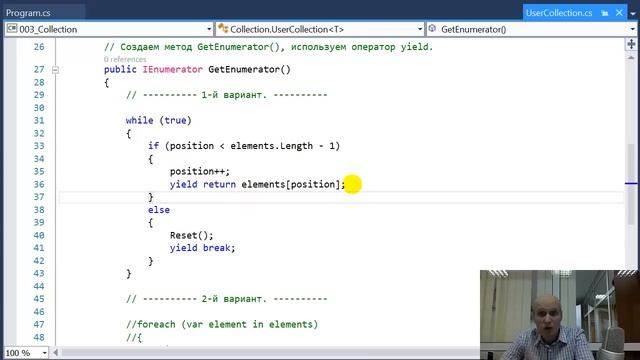Click the public keyword on line 27
This screenshot has height=360, width=640.
(x=120, y=69)
